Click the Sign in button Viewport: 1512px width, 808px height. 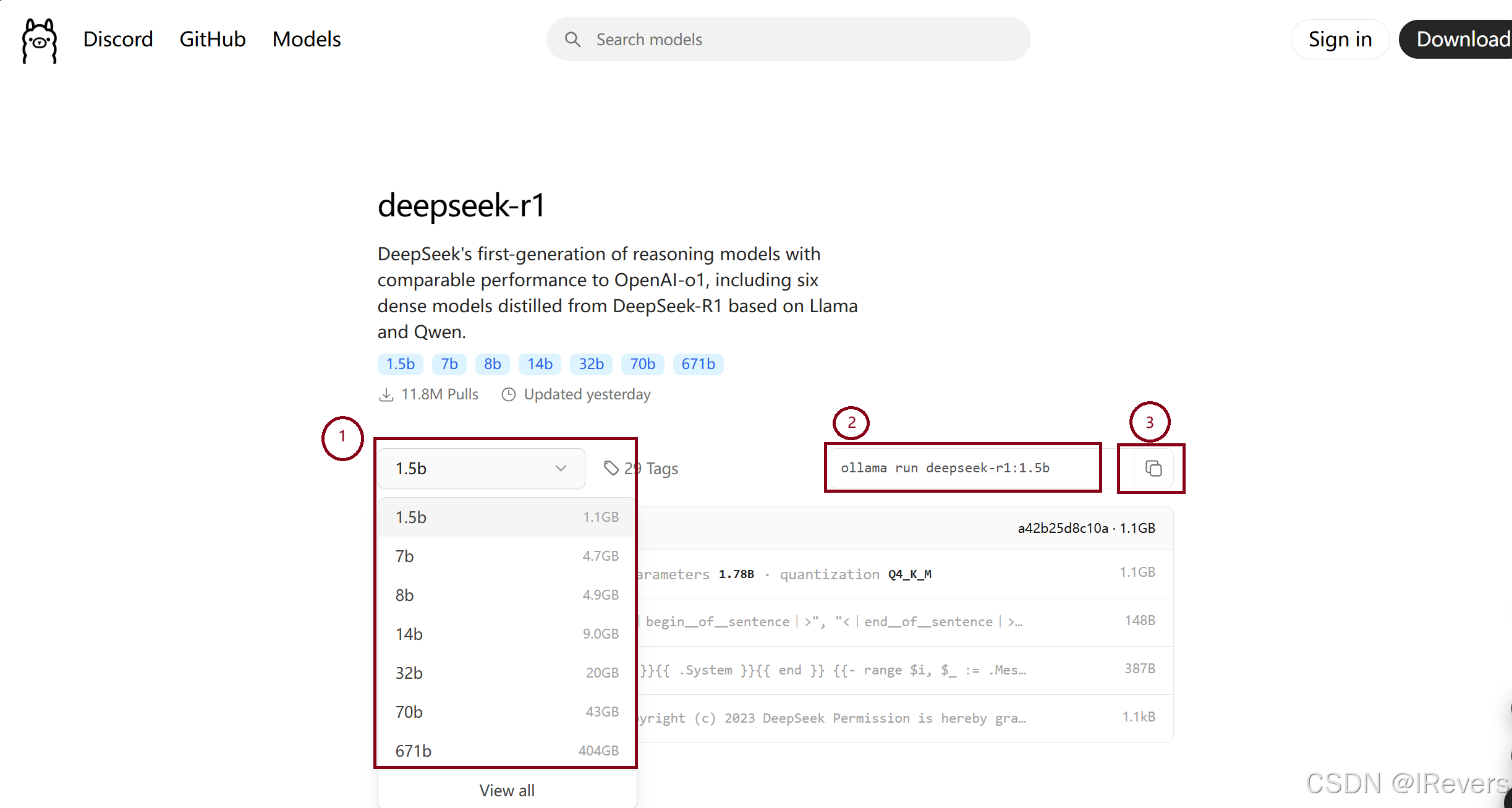click(x=1340, y=40)
